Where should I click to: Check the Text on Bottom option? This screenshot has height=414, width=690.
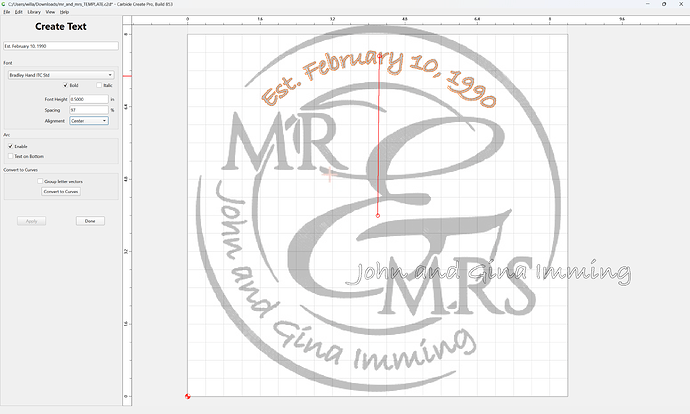[11, 156]
